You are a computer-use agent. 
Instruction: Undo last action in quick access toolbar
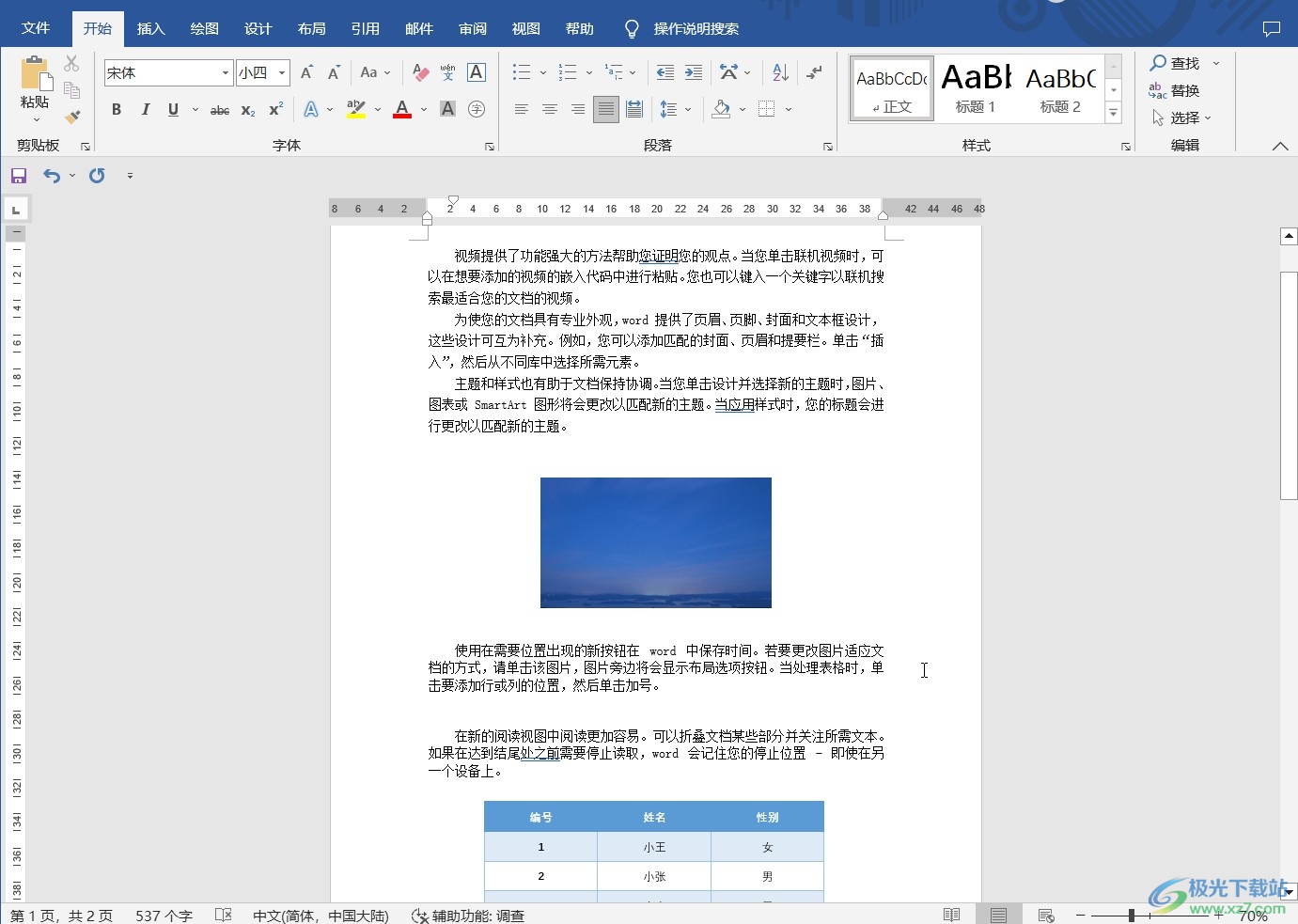coord(52,176)
